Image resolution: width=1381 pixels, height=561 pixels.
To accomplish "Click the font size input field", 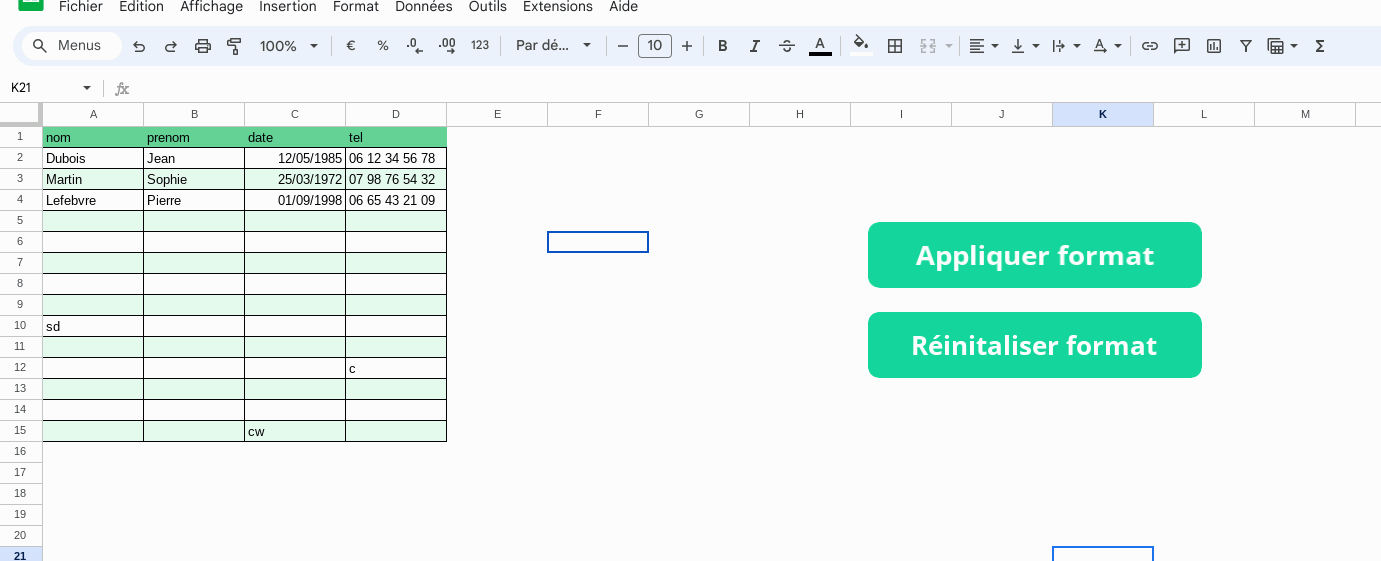I will click(x=655, y=46).
